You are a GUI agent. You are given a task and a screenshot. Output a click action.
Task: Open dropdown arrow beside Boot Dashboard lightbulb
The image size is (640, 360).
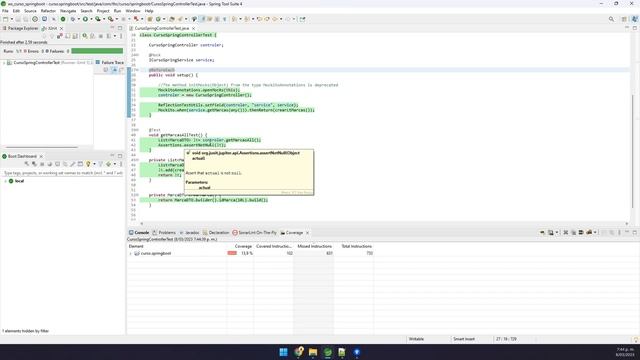(94, 164)
